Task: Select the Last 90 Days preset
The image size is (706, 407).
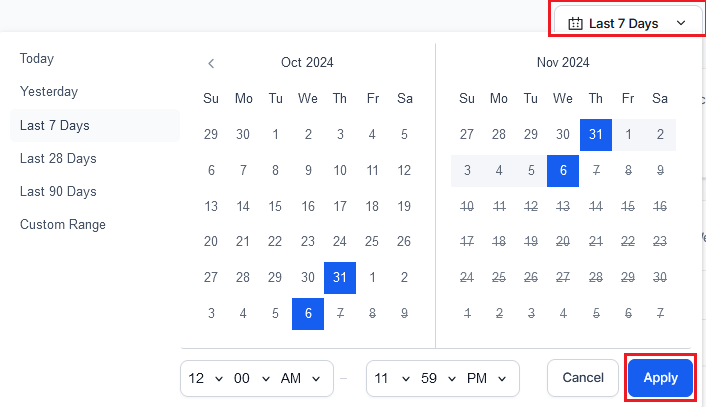Action: tap(58, 191)
